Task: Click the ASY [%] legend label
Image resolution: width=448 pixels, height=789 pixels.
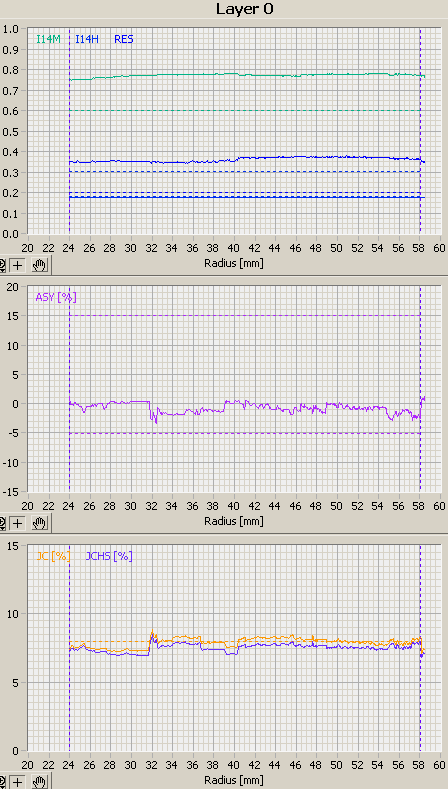Action: (56, 297)
